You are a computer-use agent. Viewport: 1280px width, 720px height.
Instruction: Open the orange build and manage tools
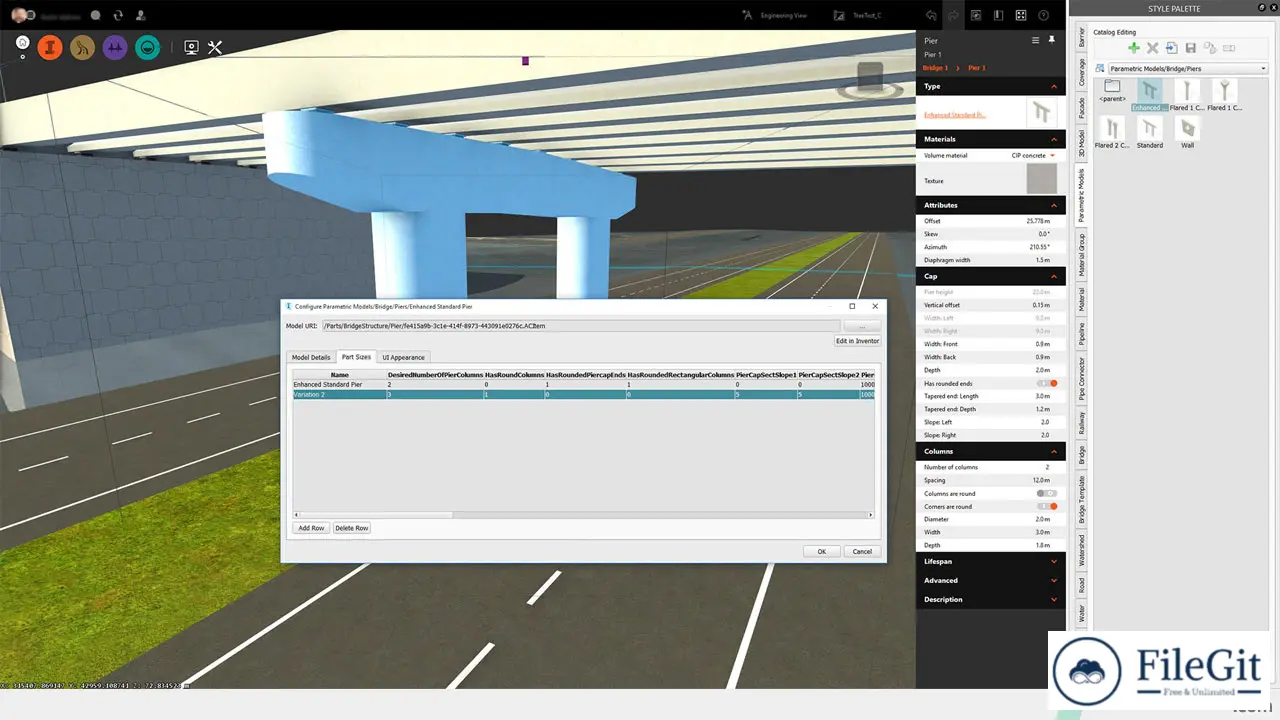click(x=50, y=47)
